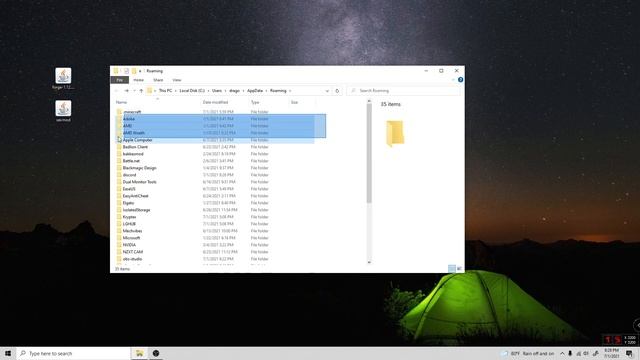
Task: Focus the Search Roaming field
Action: 404,91
